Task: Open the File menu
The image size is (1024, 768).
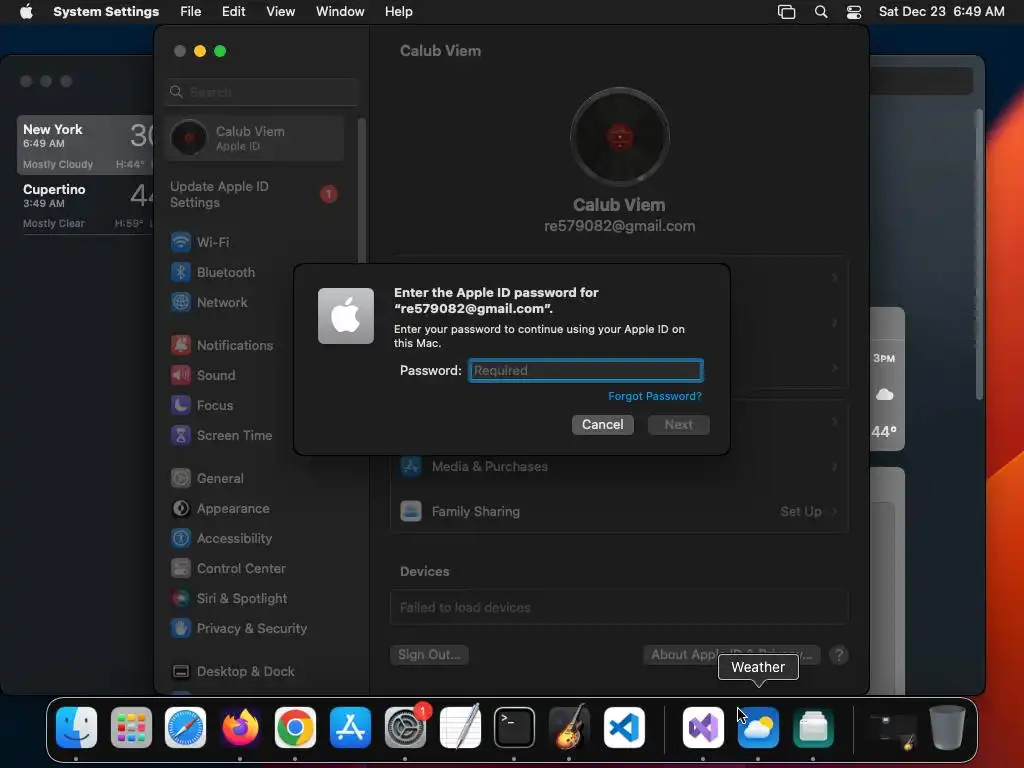Action: 191,12
